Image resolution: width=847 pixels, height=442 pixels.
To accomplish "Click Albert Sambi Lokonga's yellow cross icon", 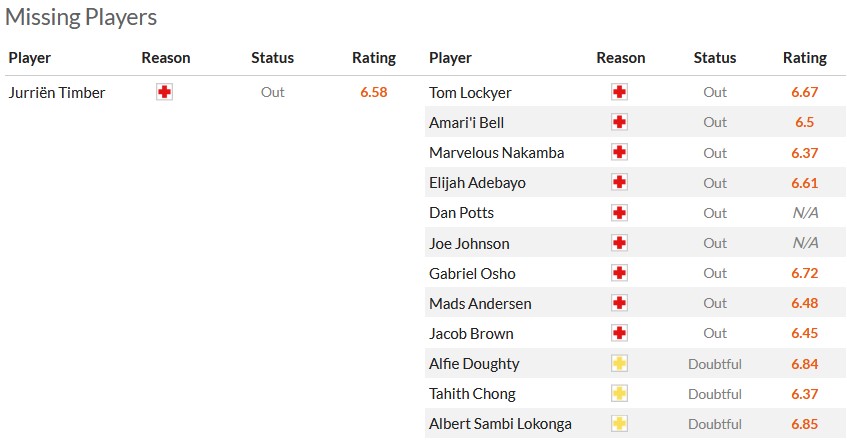I will click(620, 424).
